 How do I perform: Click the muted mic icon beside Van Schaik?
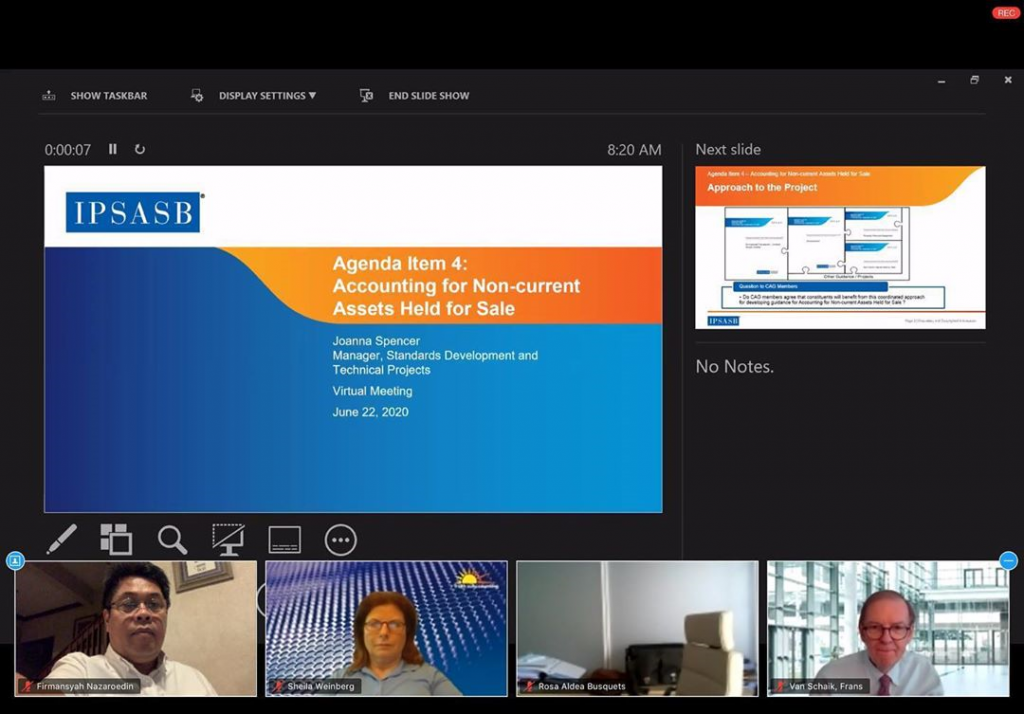point(780,686)
